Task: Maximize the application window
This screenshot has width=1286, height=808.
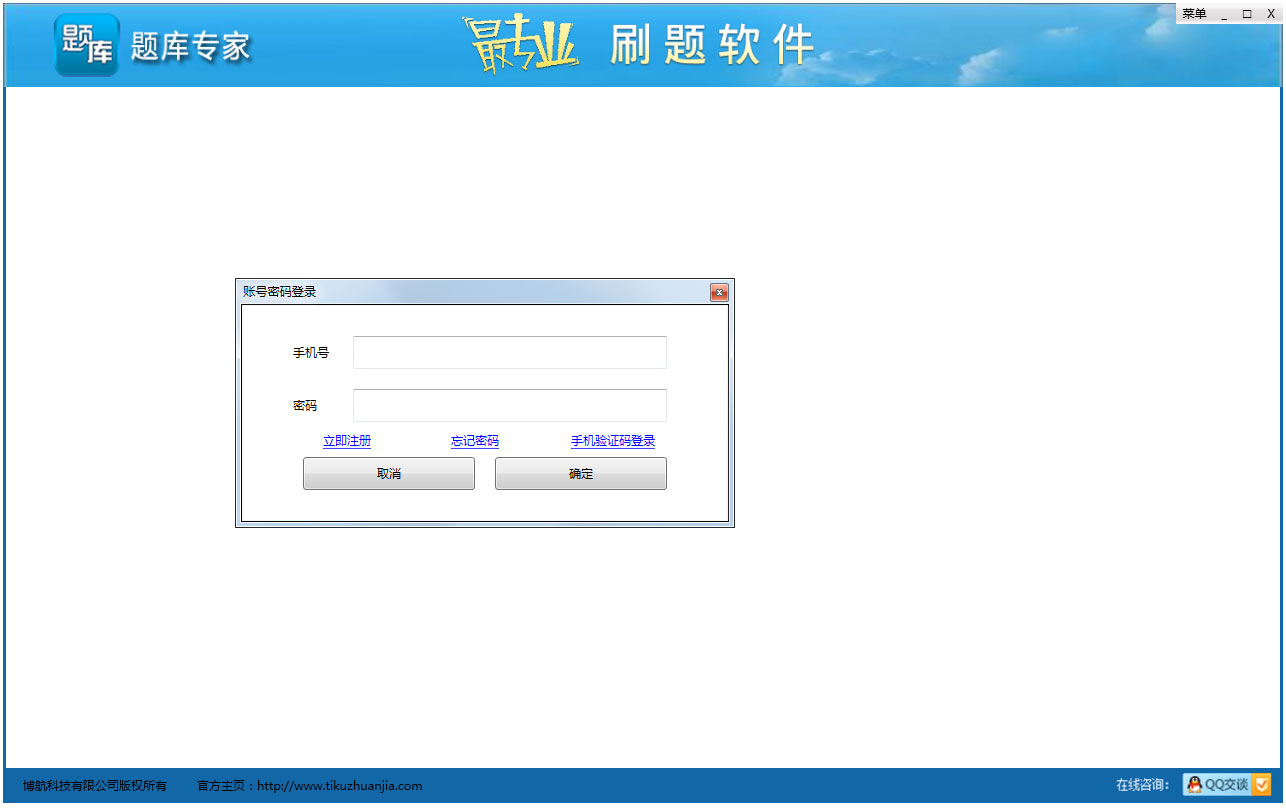Action: pyautogui.click(x=1247, y=14)
